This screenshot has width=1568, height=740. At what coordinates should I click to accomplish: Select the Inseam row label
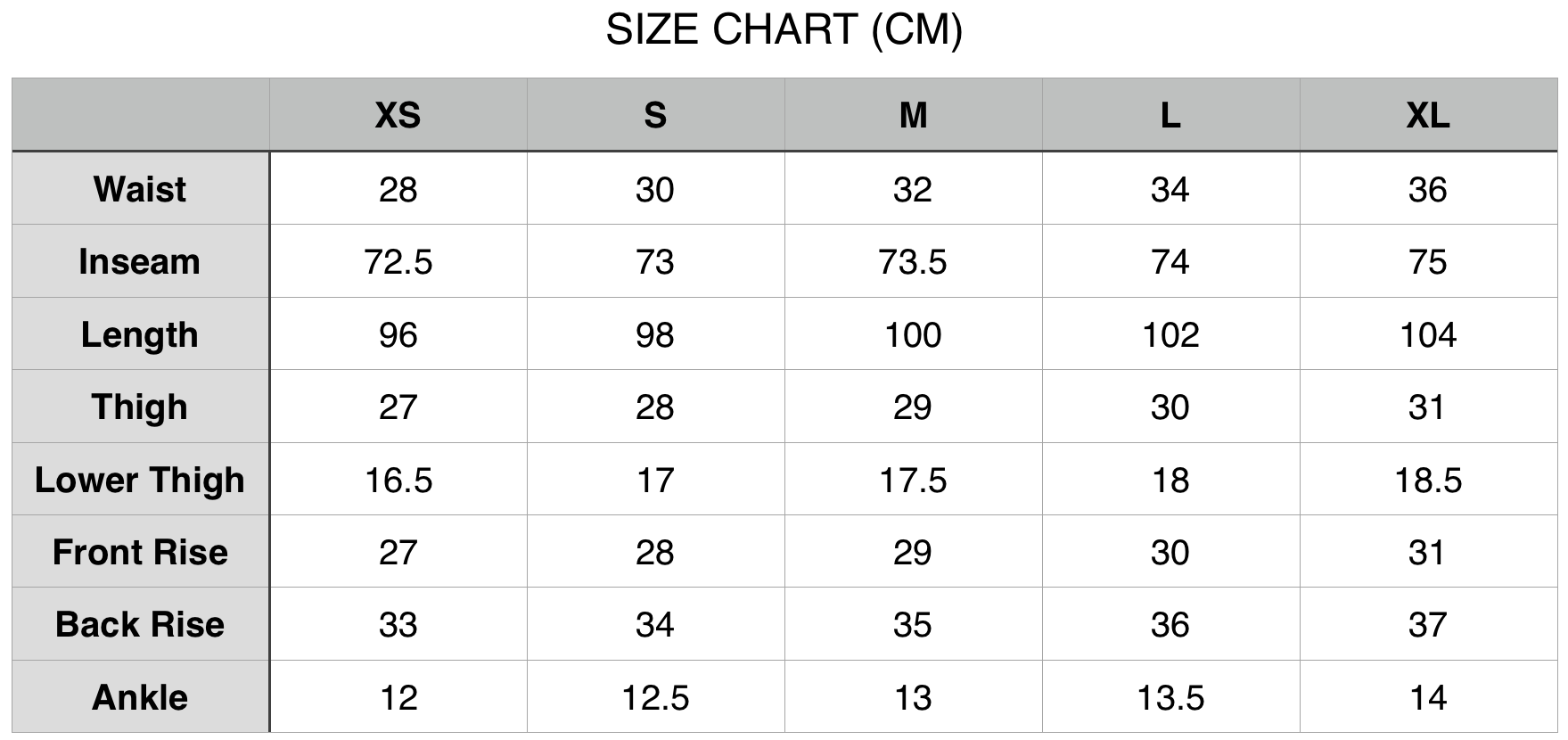coord(140,261)
